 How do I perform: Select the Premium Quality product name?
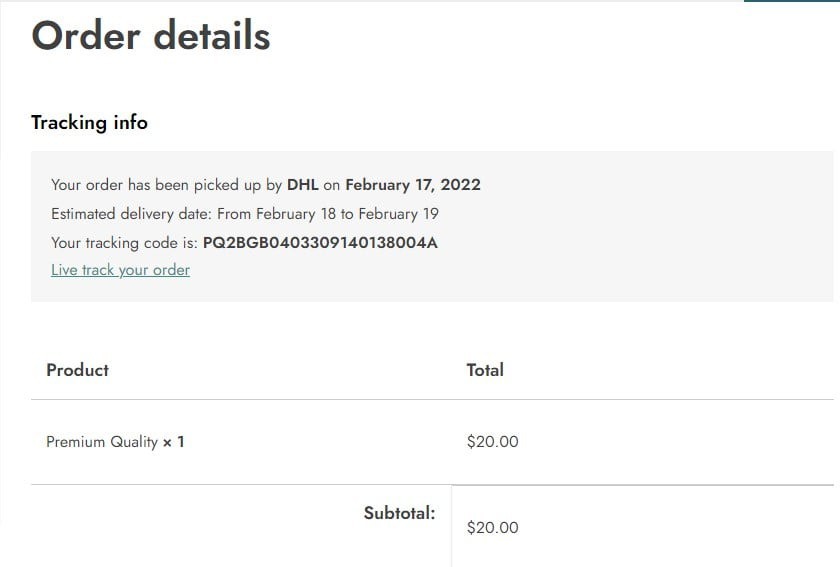102,442
